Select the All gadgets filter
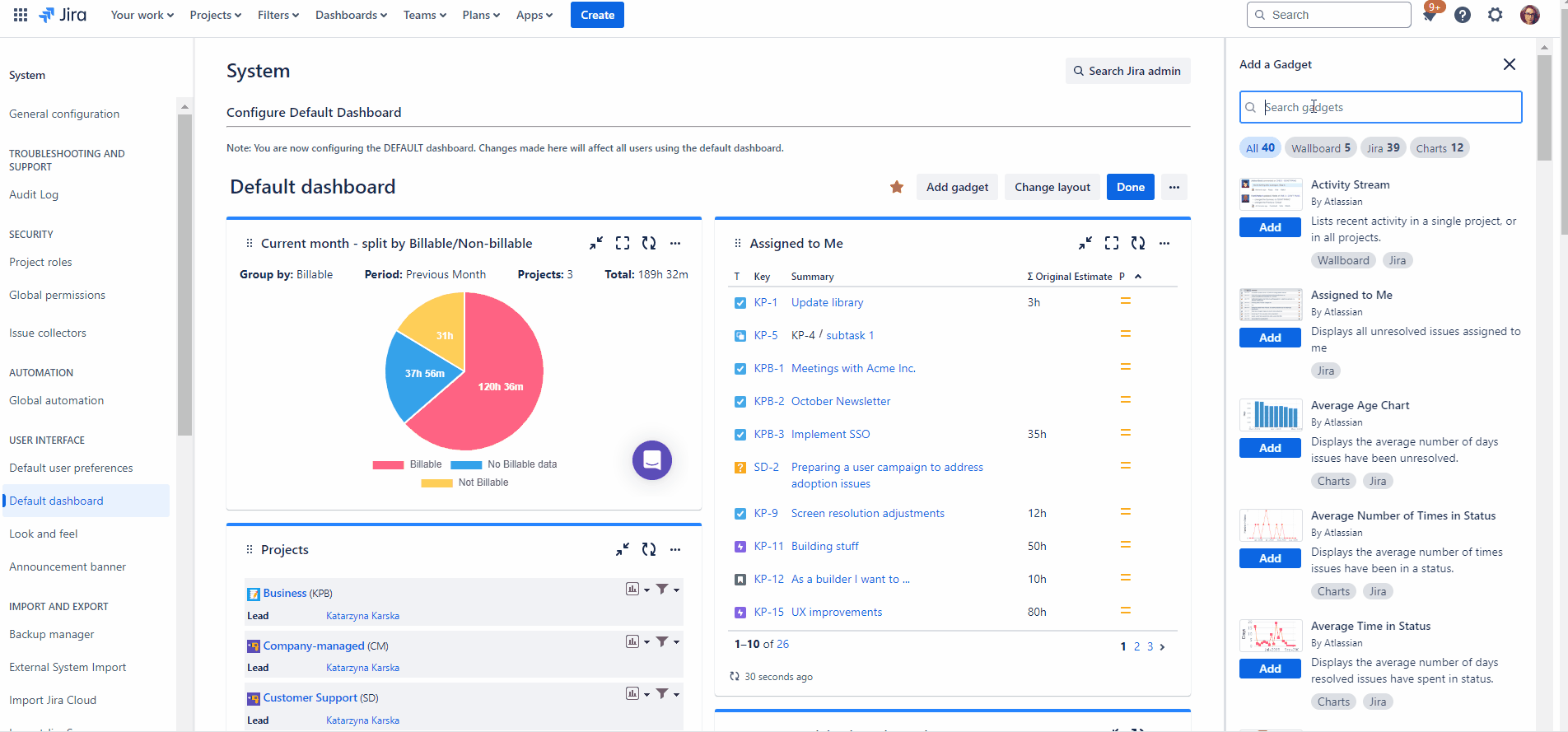This screenshot has width=1568, height=732. (x=1260, y=148)
